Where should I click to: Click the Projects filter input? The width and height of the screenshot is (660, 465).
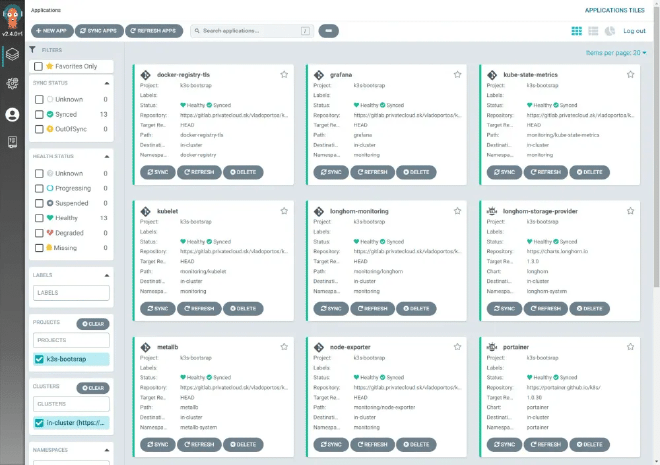coord(71,340)
